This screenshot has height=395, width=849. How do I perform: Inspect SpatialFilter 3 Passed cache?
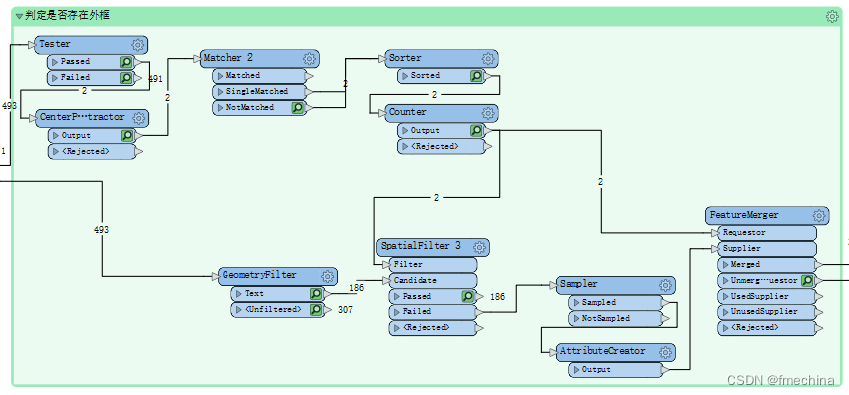click(467, 297)
